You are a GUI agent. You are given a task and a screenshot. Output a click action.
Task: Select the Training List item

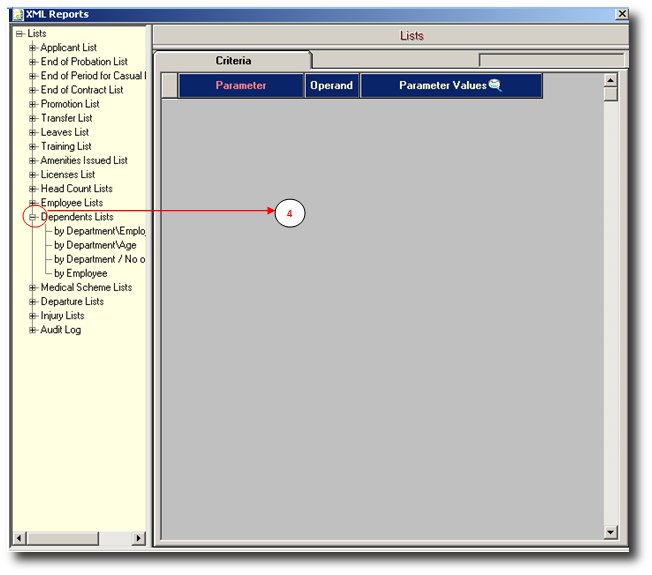(x=65, y=146)
